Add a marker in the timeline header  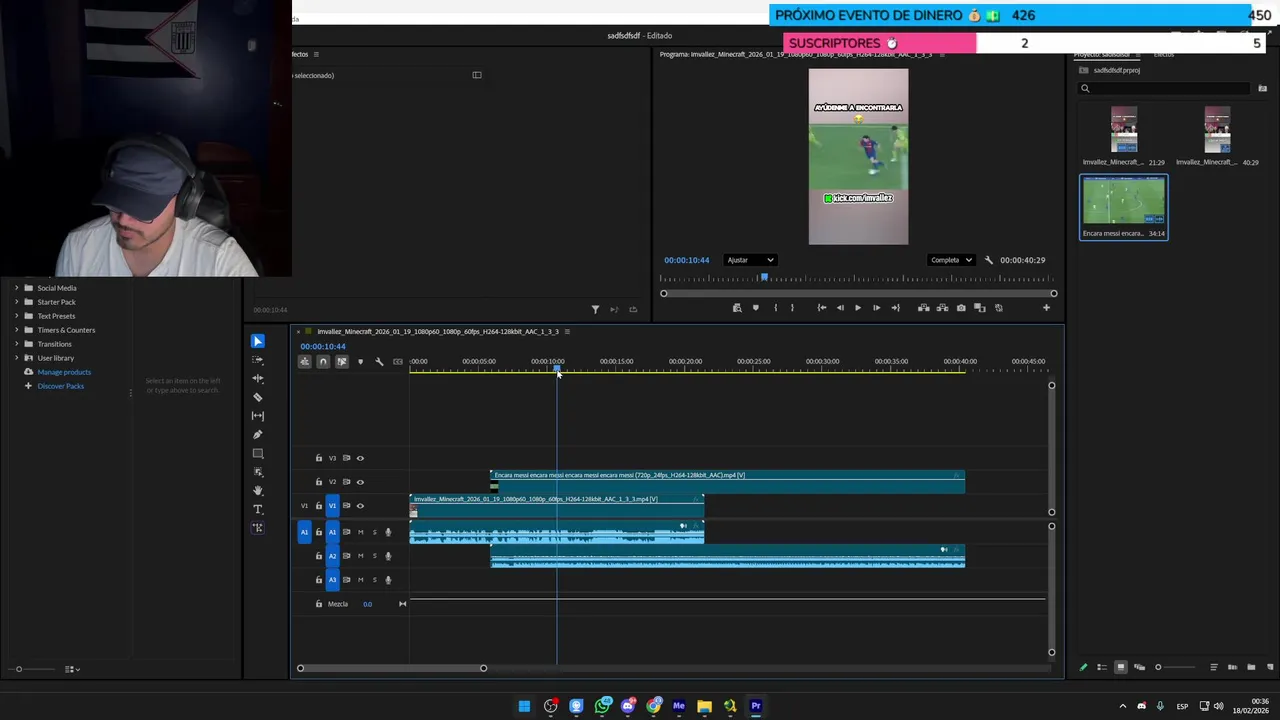(x=360, y=362)
